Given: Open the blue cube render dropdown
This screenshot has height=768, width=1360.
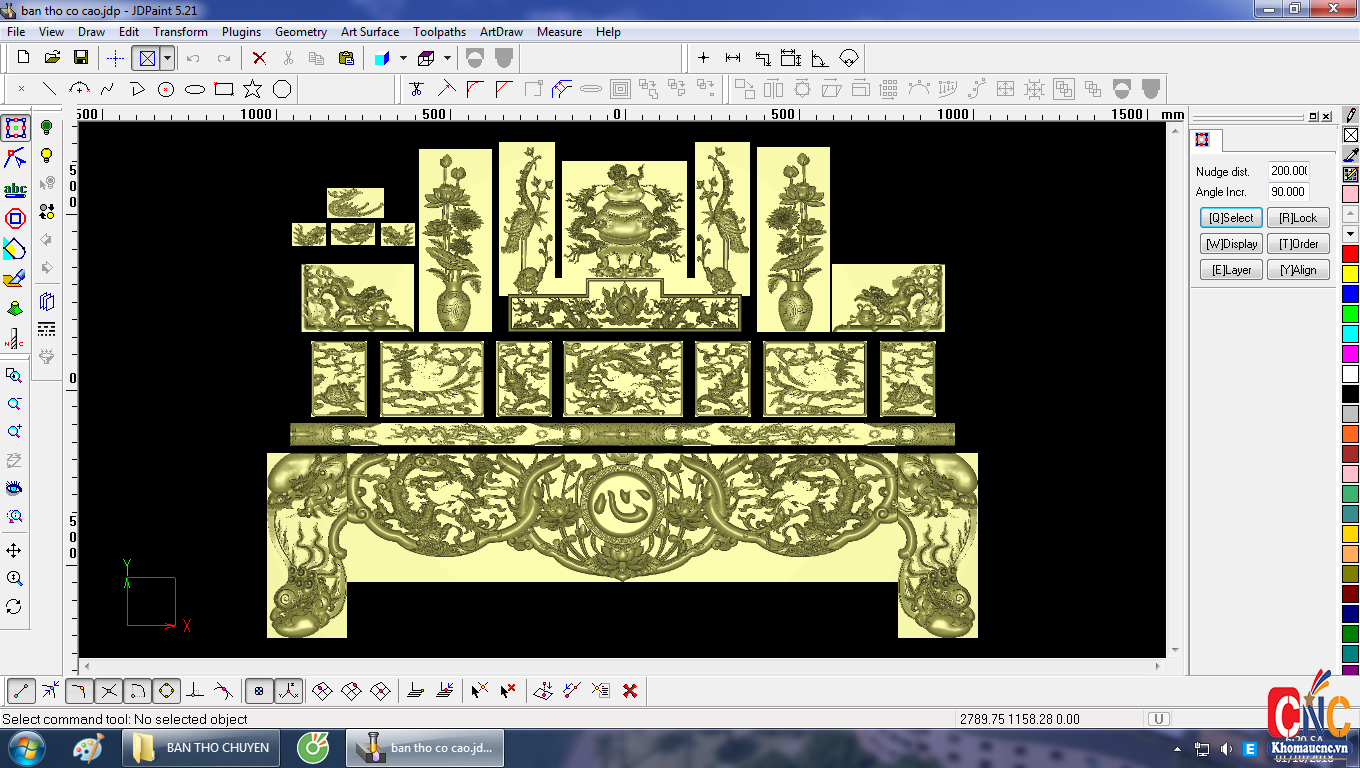Looking at the screenshot, I should pyautogui.click(x=403, y=58).
